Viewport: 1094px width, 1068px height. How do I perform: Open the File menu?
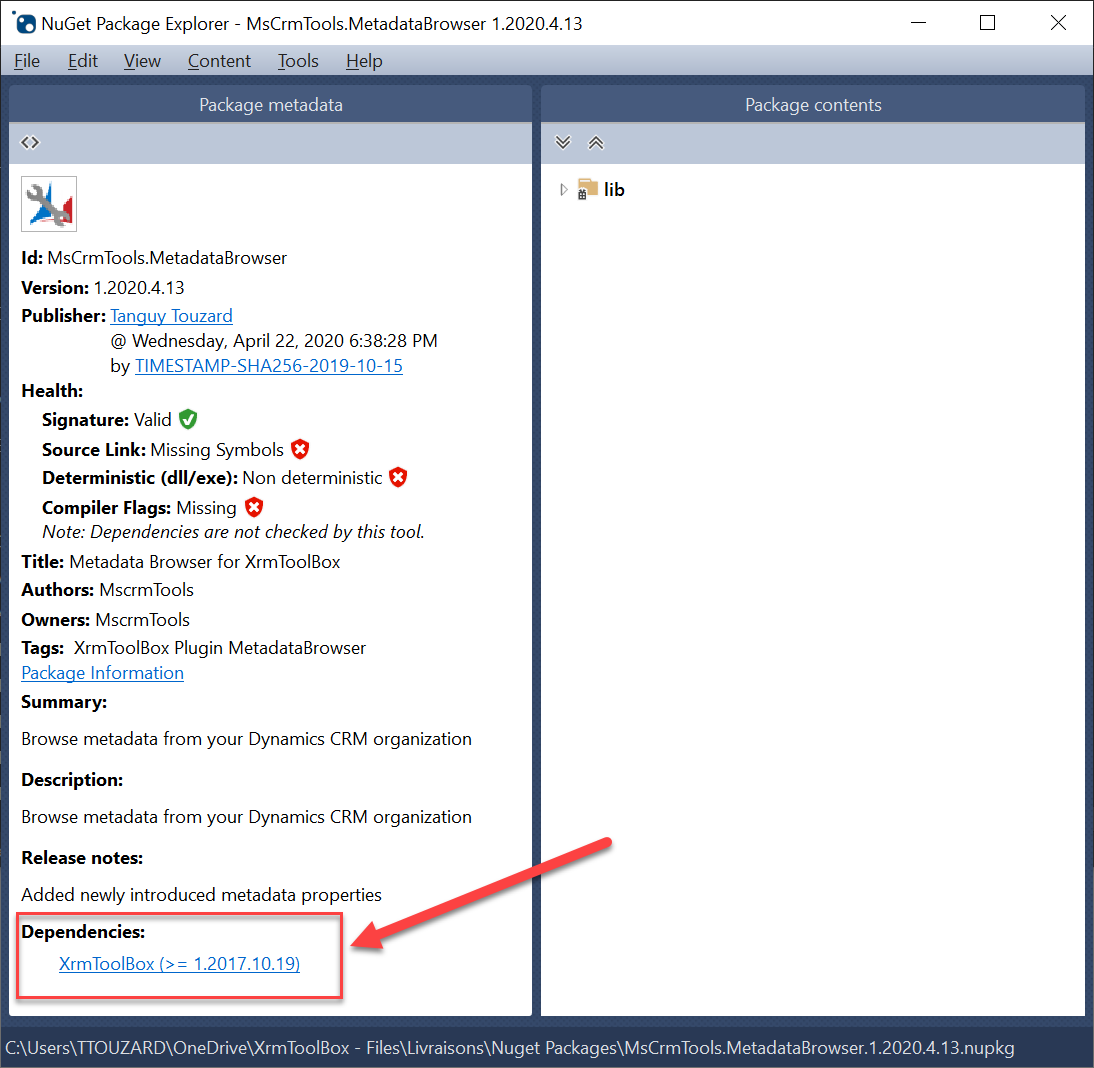27,61
